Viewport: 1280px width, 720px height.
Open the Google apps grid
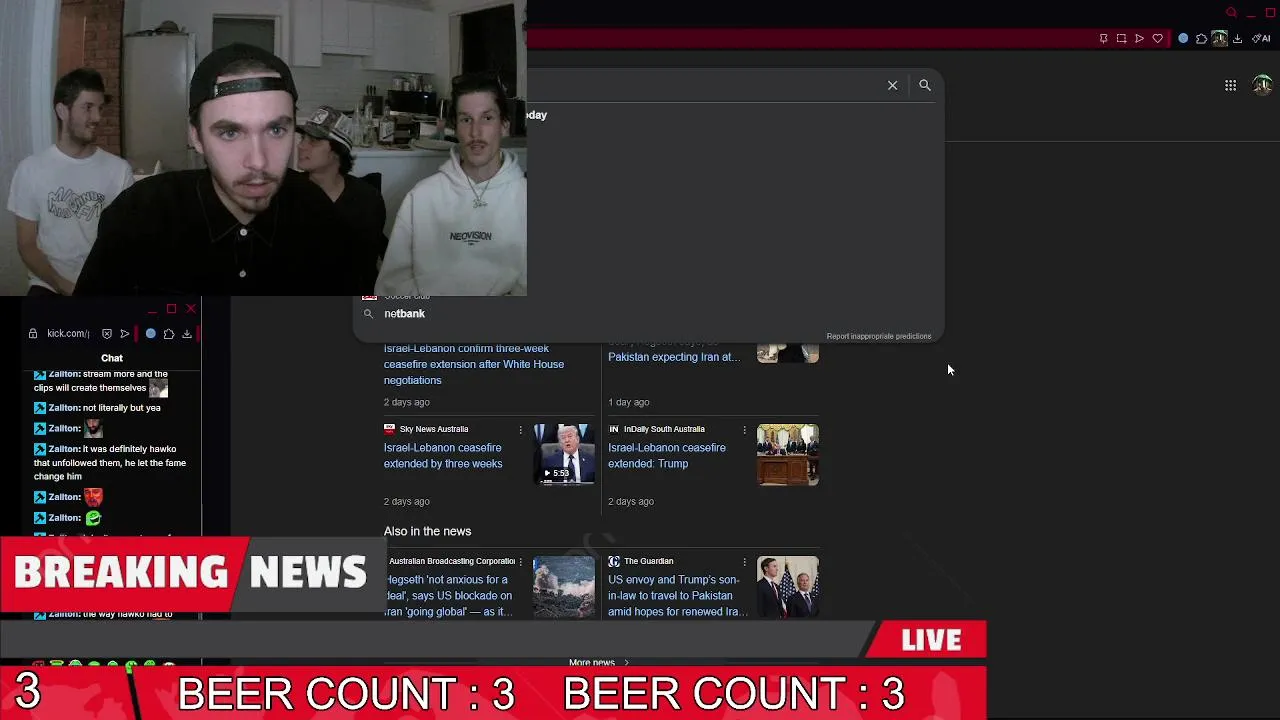click(x=1231, y=85)
